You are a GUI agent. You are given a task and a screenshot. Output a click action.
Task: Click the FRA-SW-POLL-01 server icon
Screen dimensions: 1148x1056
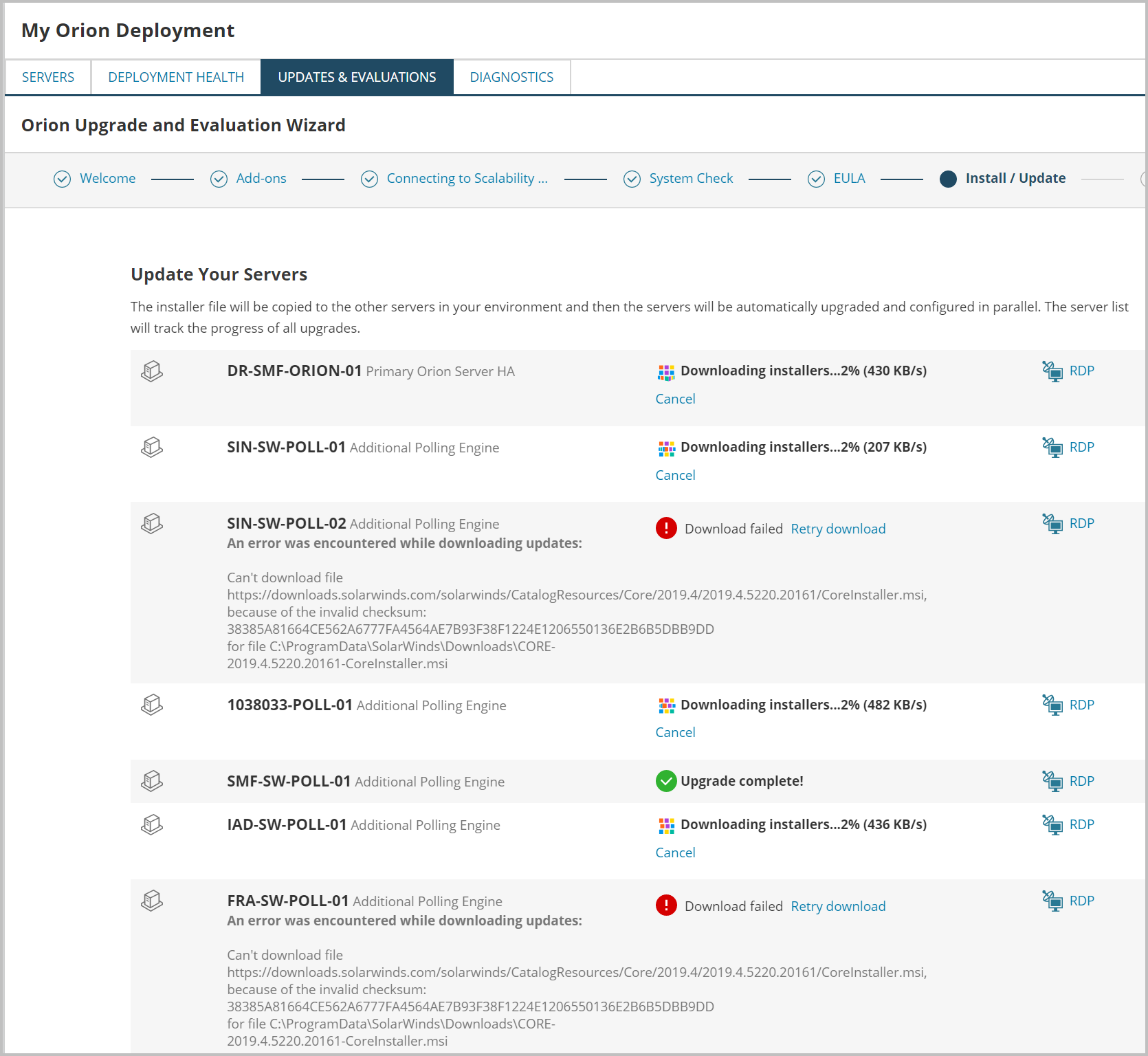pos(152,901)
